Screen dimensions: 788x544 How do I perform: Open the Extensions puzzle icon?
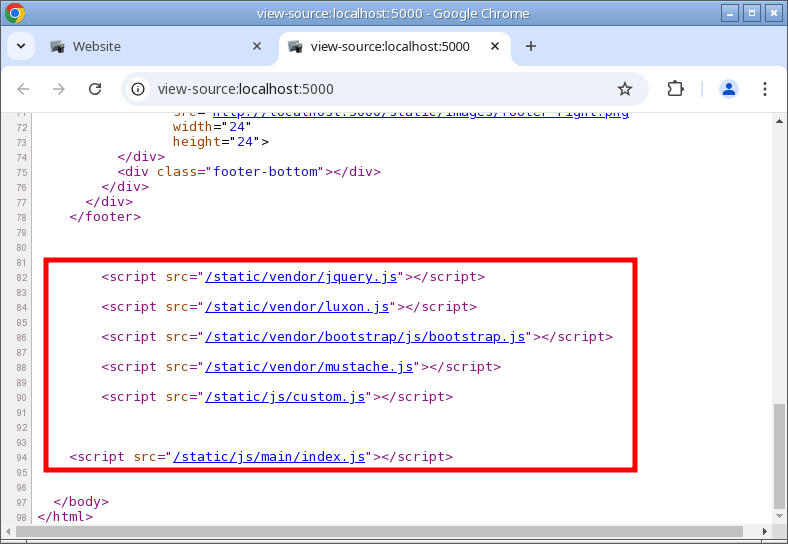pyautogui.click(x=675, y=89)
